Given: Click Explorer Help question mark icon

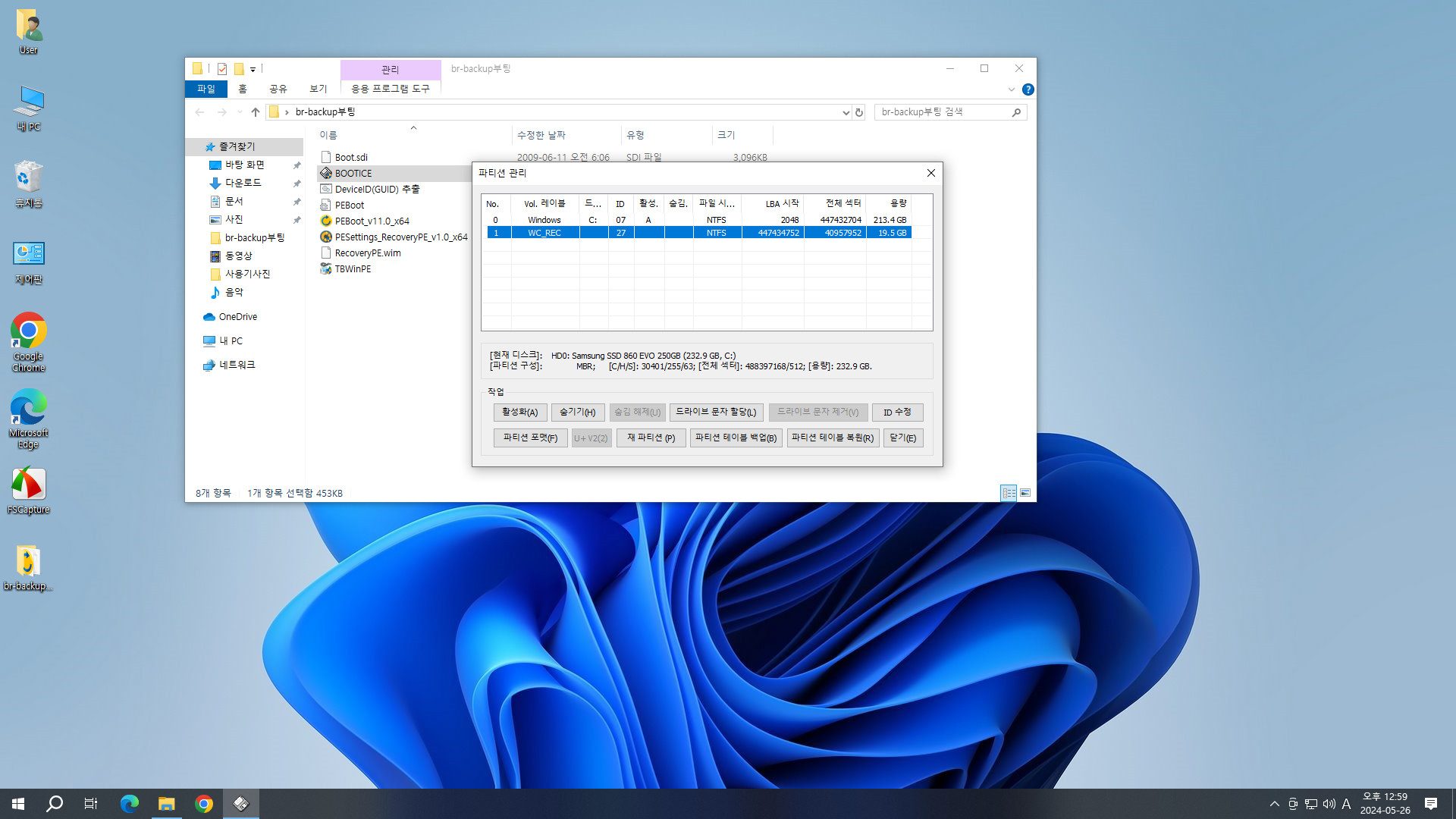Looking at the screenshot, I should tap(1028, 89).
